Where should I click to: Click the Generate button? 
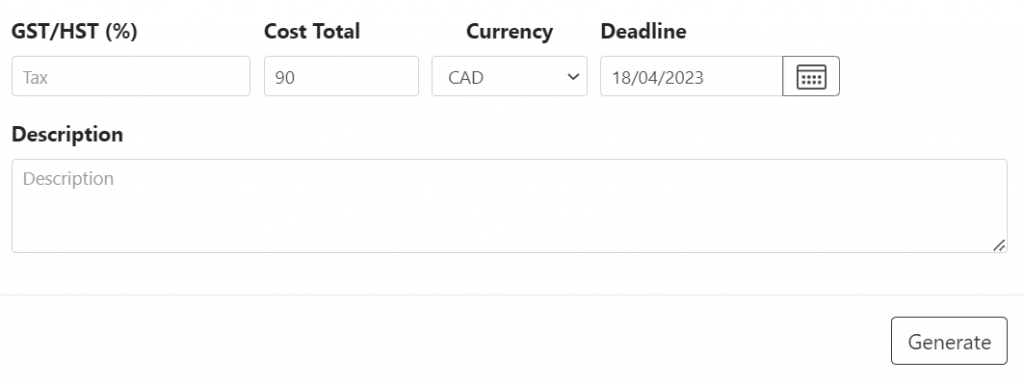(949, 341)
